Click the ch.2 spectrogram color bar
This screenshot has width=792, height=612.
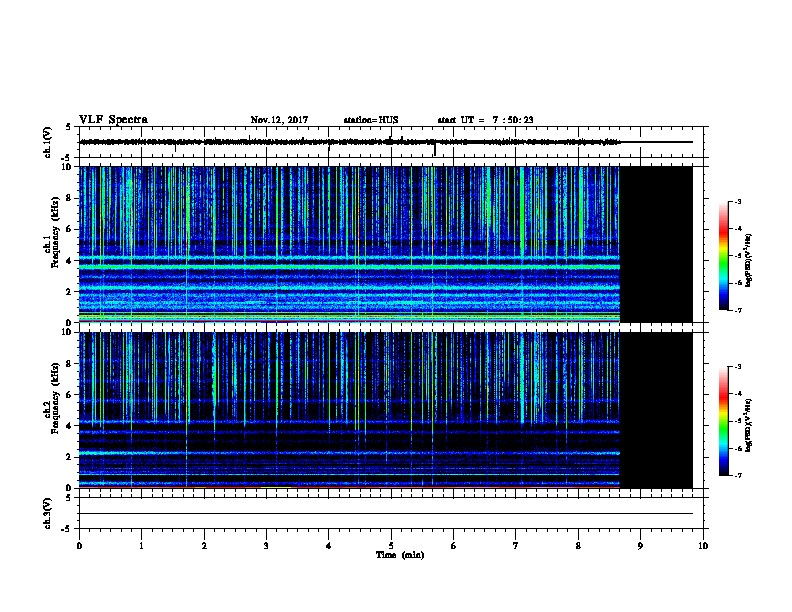723,421
